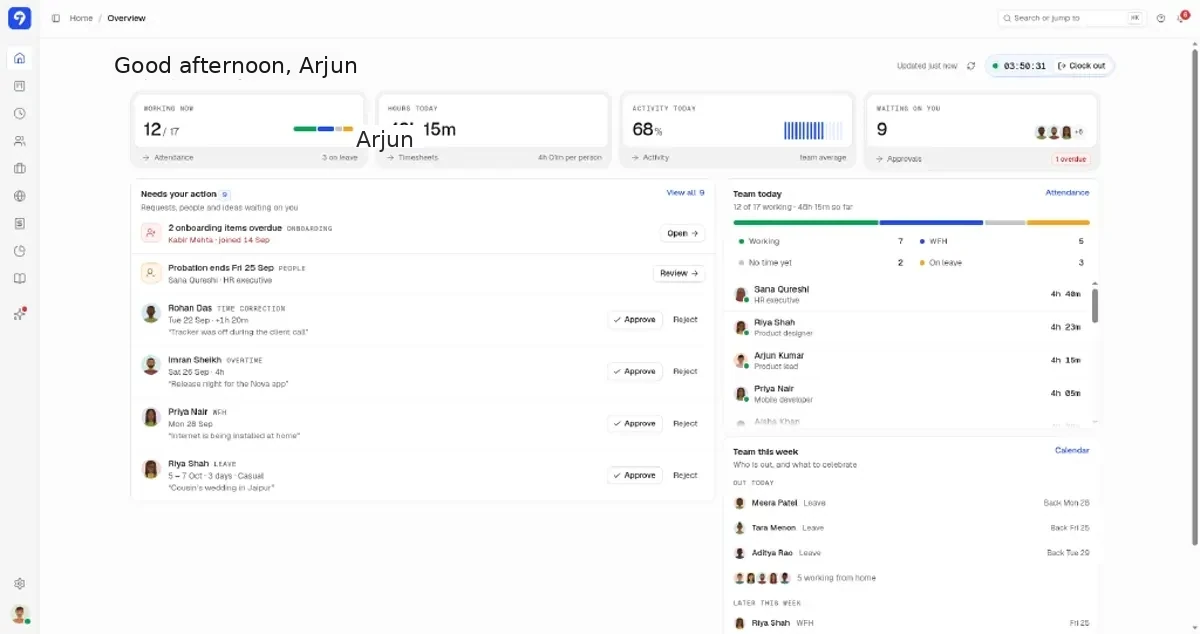The image size is (1200, 634).
Task: Open the rocket icon with red dot
Action: (19, 314)
